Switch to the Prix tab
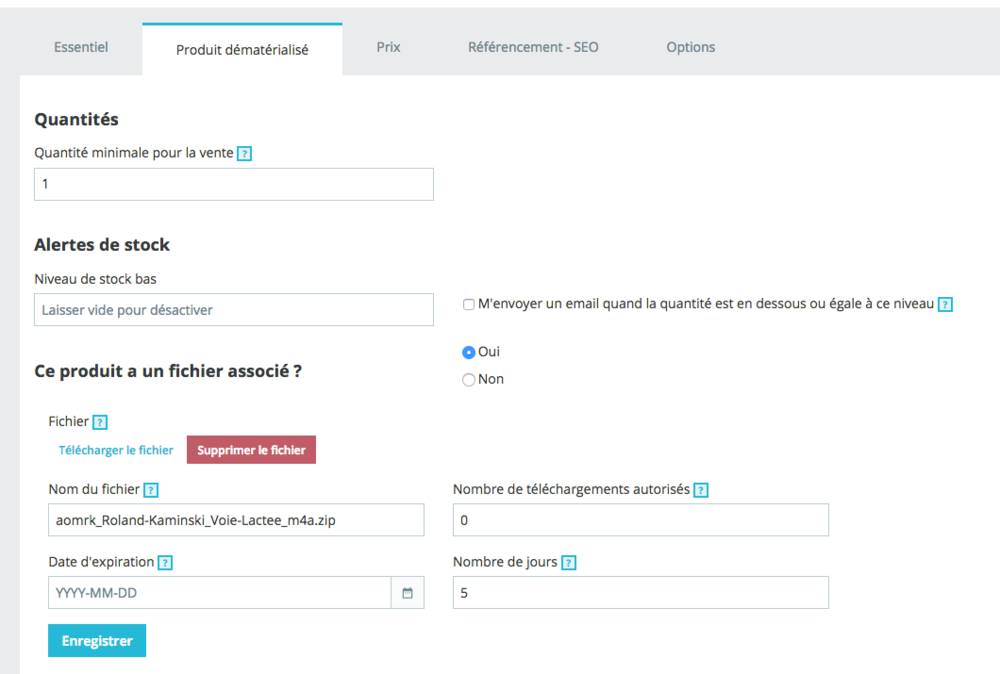1000x674 pixels. pos(388,47)
